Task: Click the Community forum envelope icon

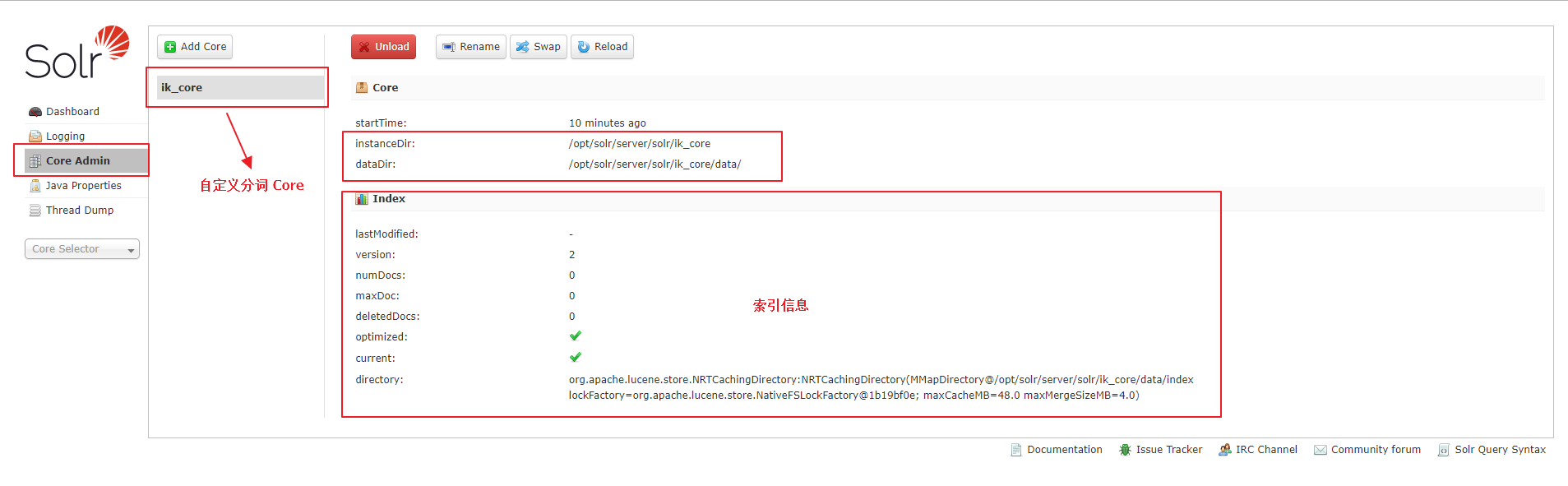Action: click(1320, 450)
